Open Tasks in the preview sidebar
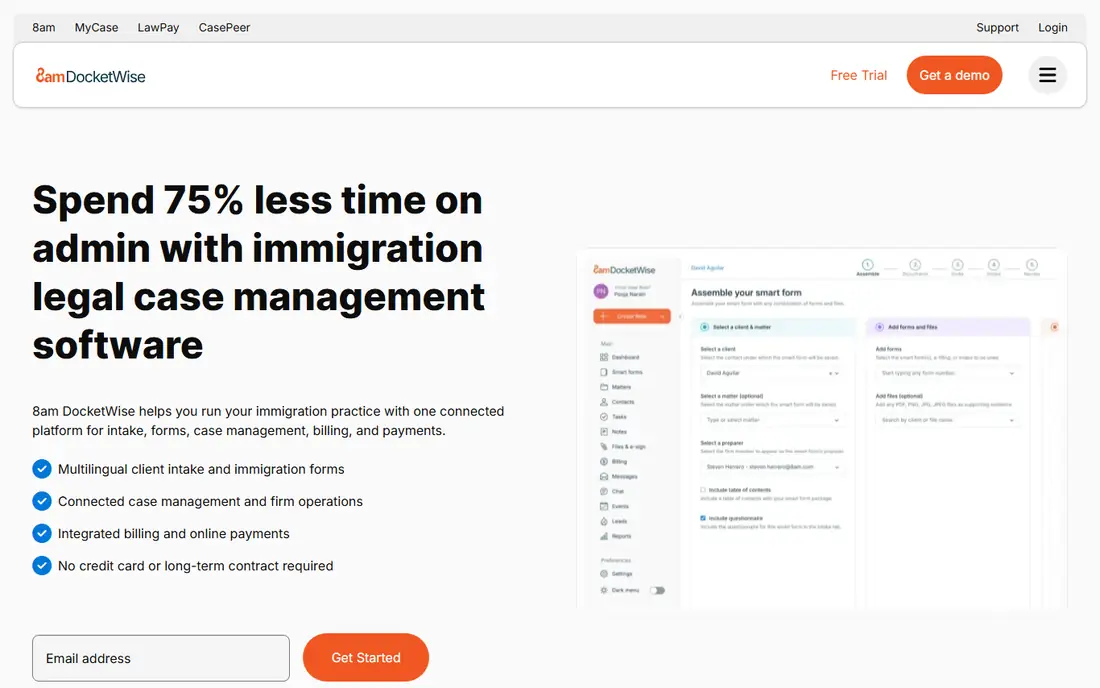This screenshot has width=1100, height=688. point(613,417)
